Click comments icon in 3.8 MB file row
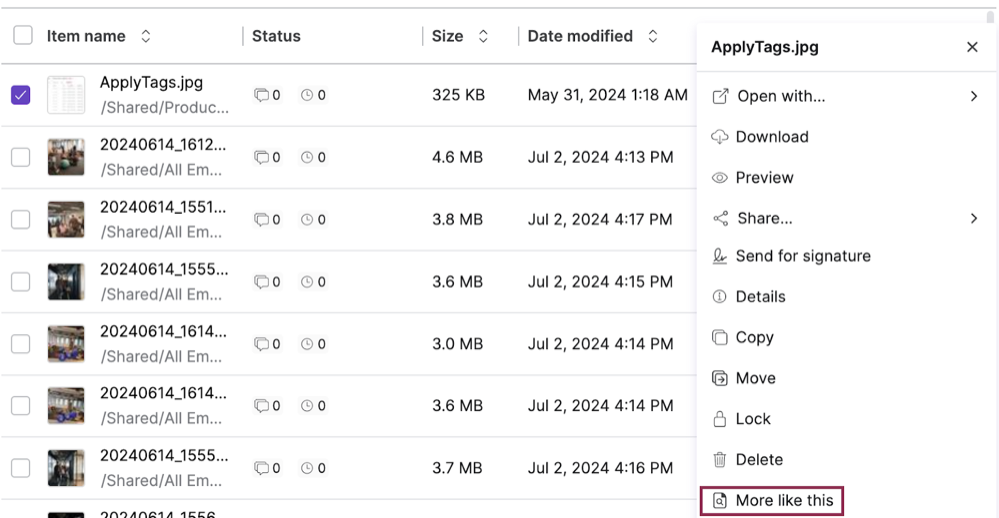This screenshot has width=999, height=518. [x=261, y=220]
